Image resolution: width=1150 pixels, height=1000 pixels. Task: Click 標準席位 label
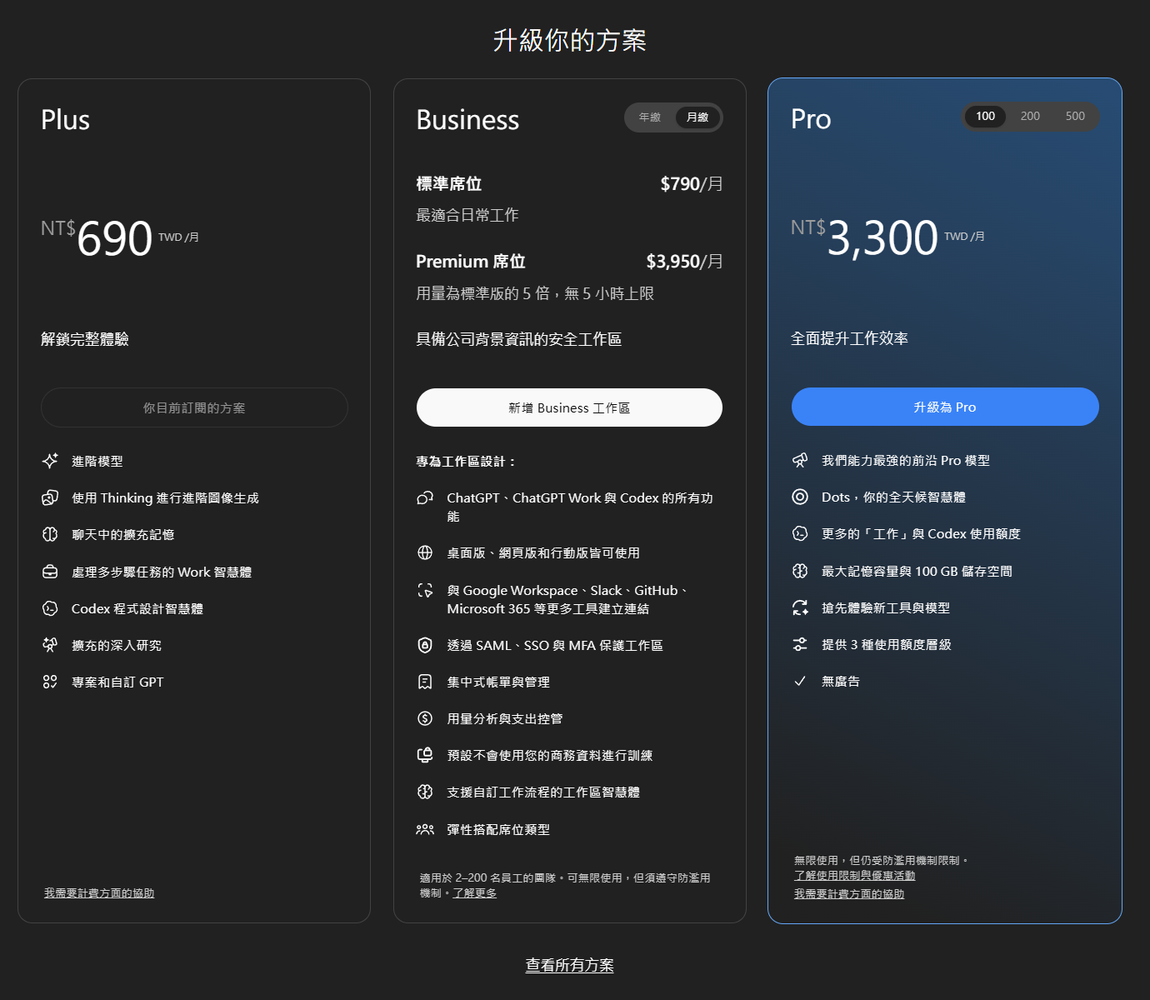pyautogui.click(x=449, y=183)
